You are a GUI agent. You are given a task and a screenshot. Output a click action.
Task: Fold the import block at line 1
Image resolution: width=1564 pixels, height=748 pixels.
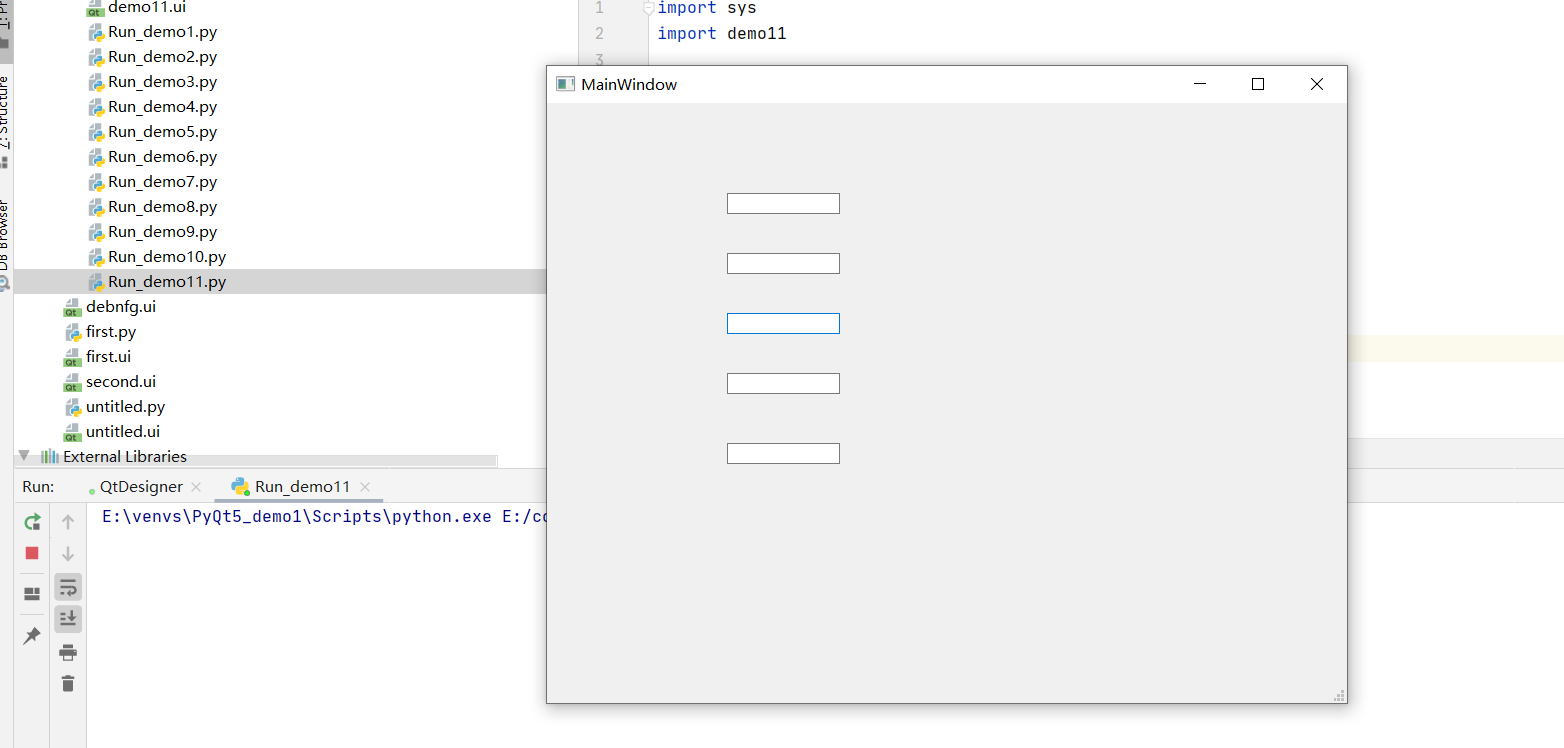click(649, 8)
